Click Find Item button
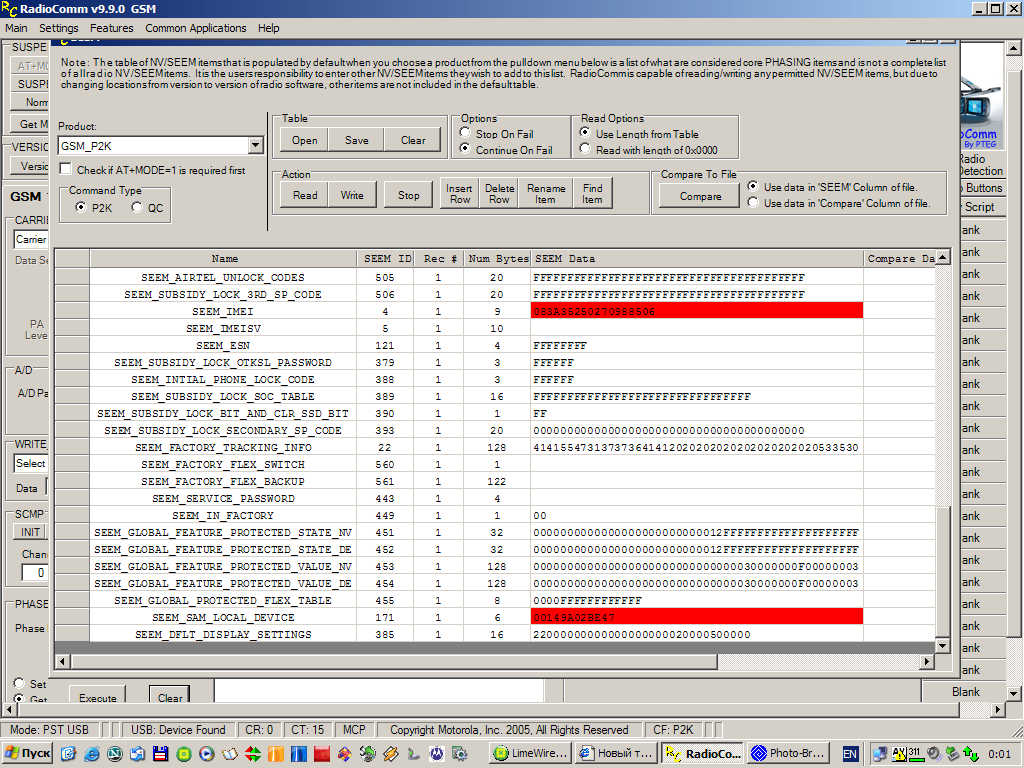This screenshot has height=768, width=1024. point(592,193)
